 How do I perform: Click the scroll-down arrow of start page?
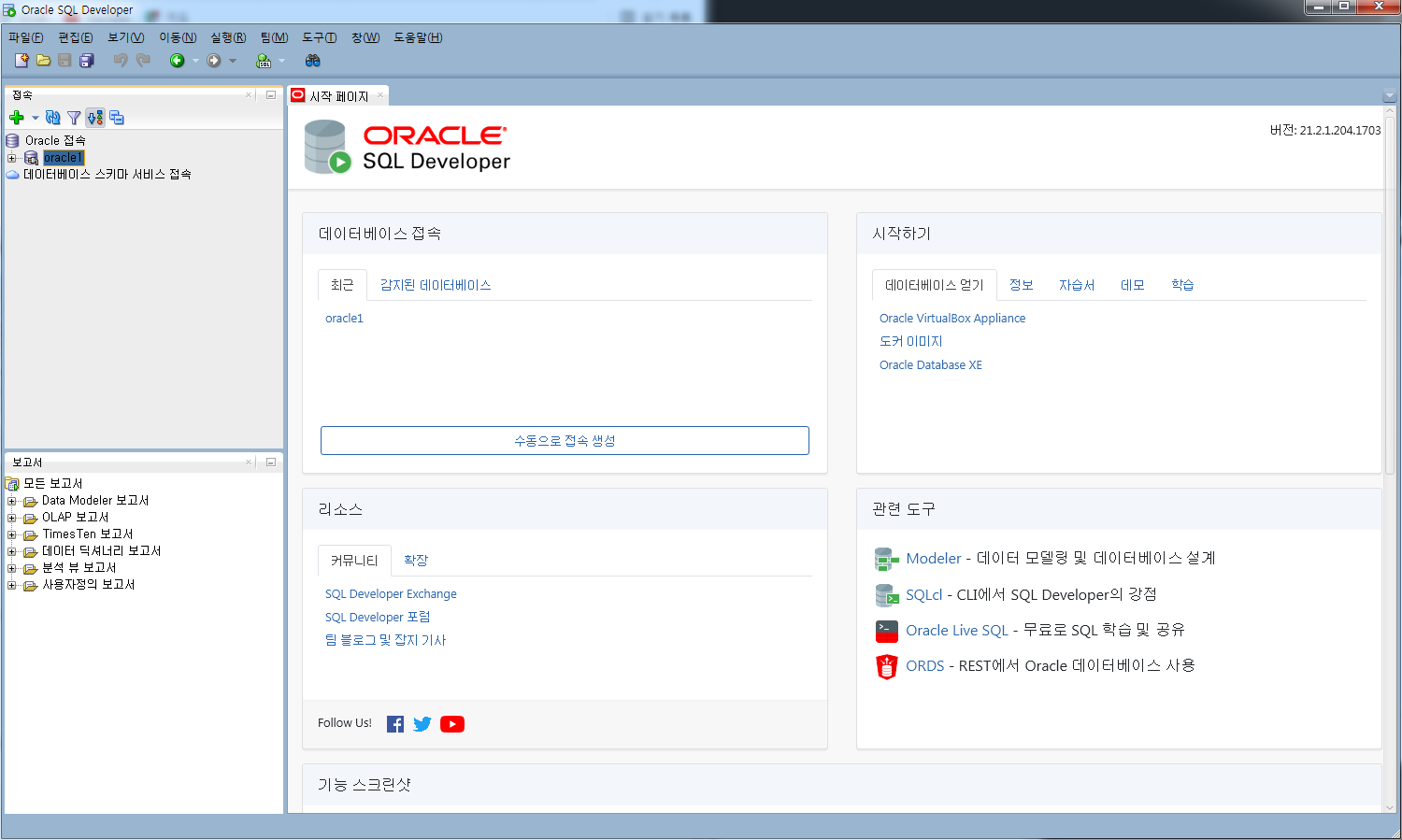point(1389,807)
